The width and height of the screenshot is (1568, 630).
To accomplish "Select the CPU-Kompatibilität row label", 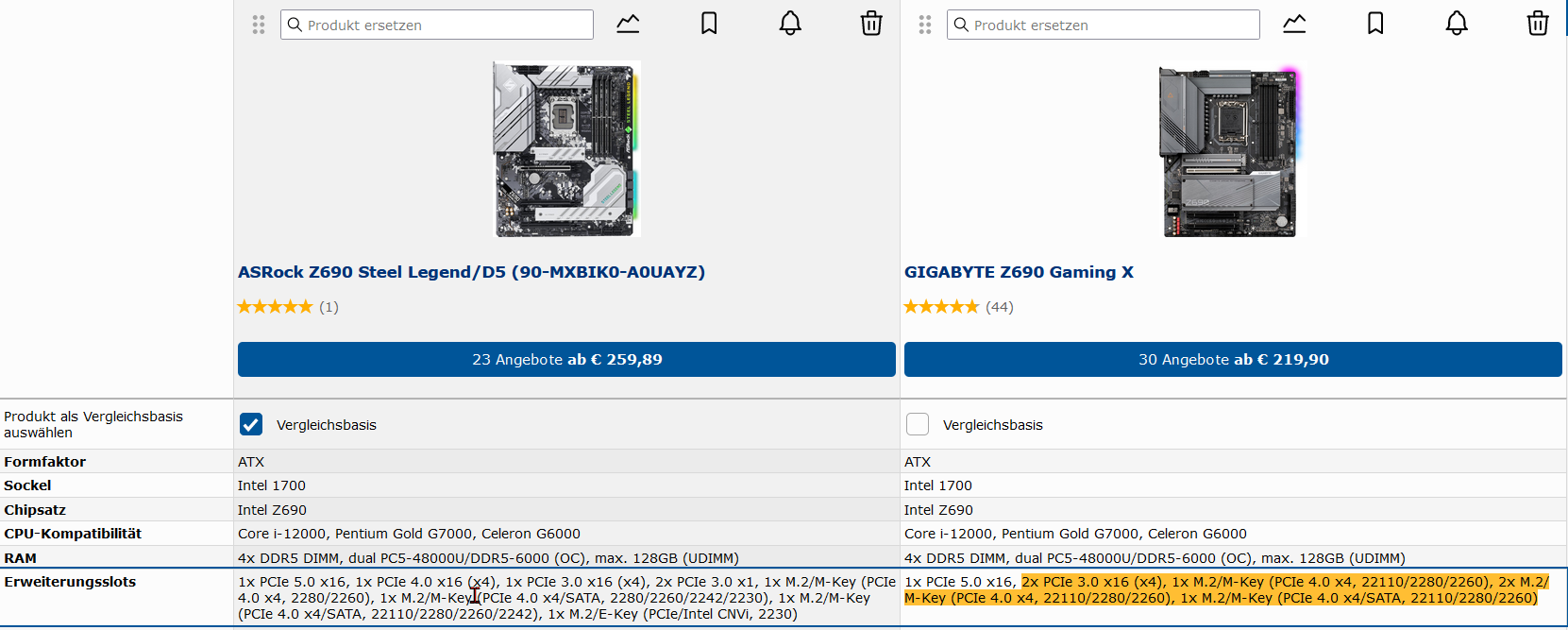I will click(x=73, y=534).
